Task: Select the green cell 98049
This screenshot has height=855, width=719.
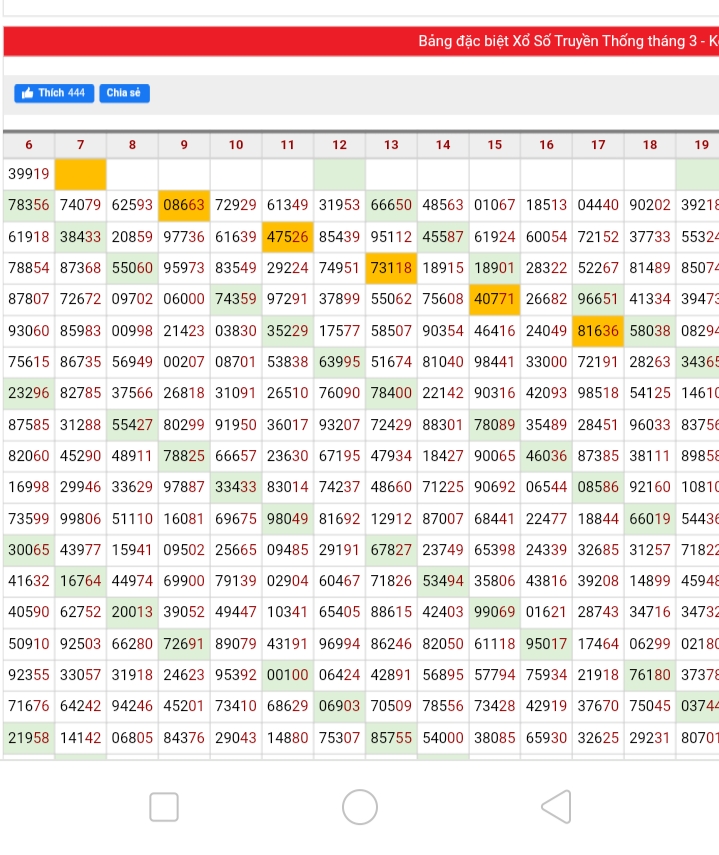Action: click(288, 518)
